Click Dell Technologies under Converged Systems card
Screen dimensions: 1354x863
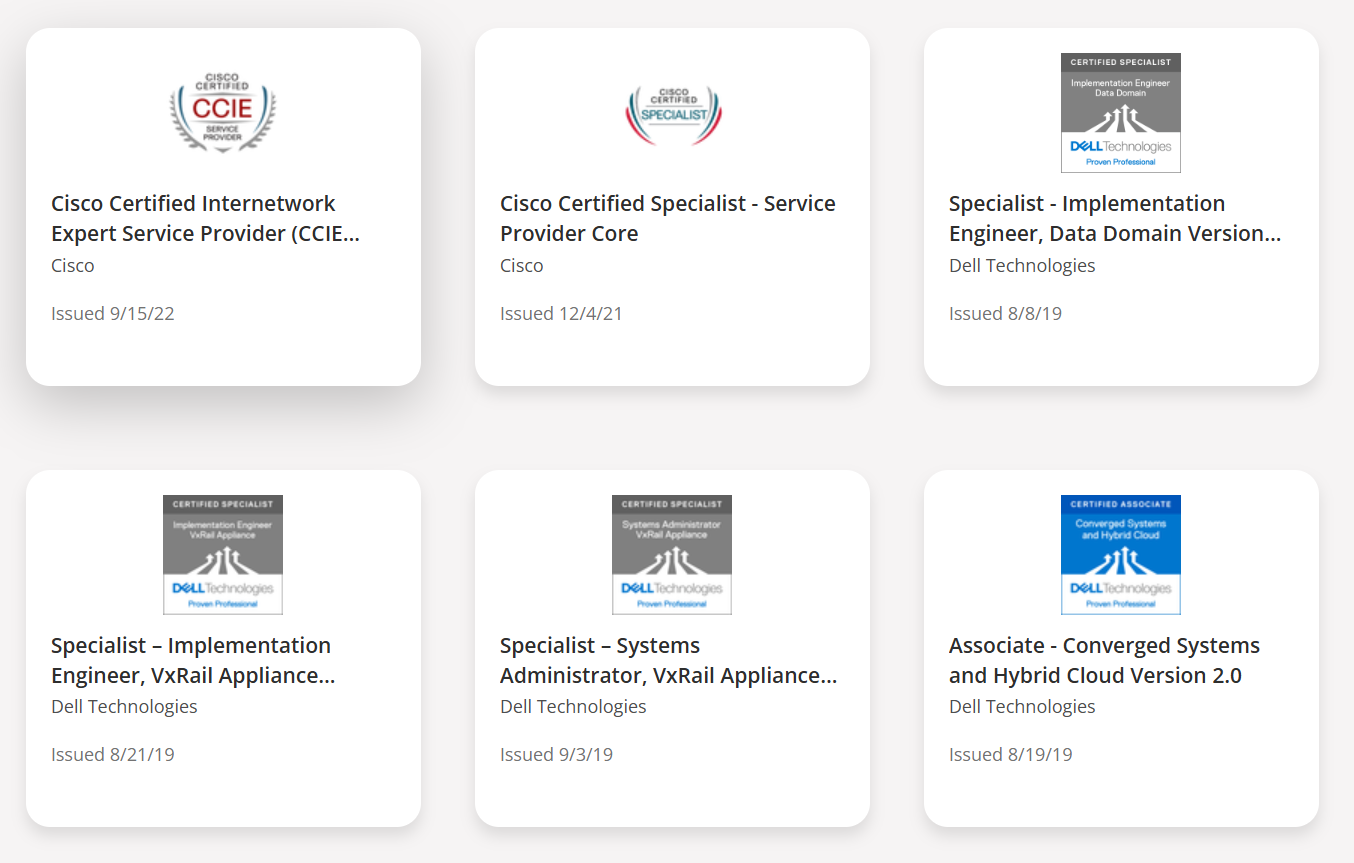point(1022,707)
